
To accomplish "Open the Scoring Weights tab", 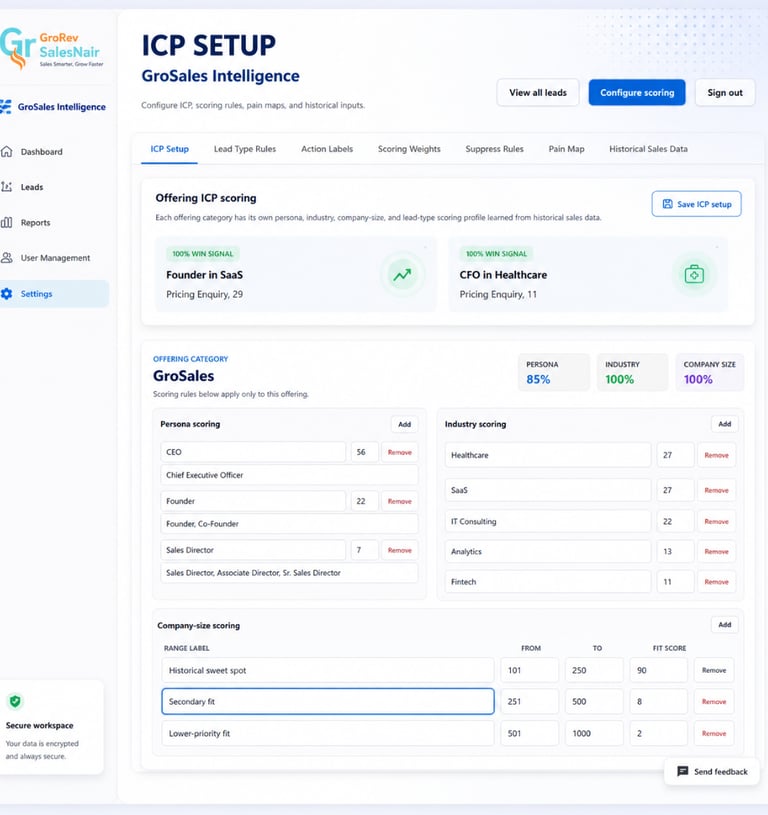I will tap(409, 149).
